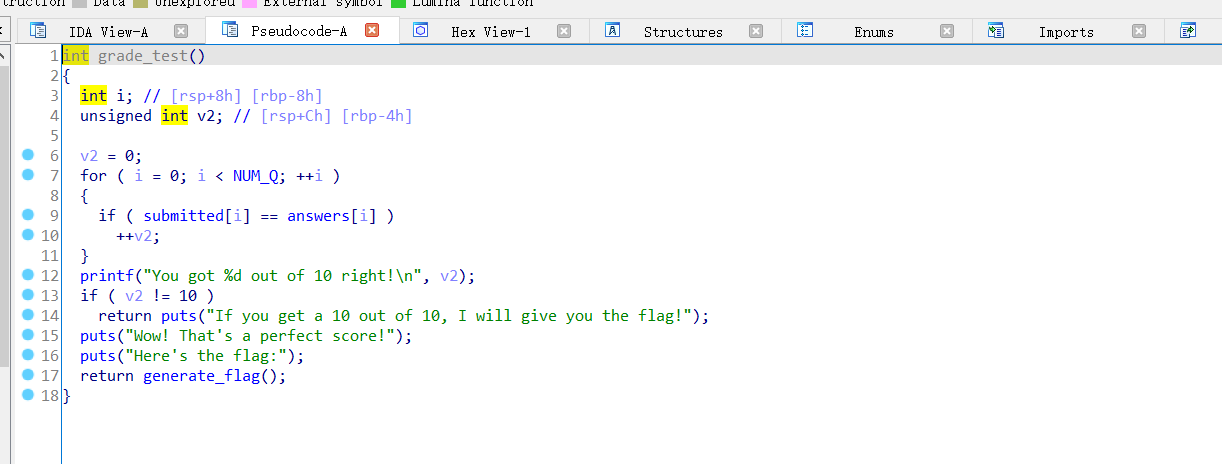Click the pink External symbol legend swatch
Screen dimensions: 1222x464
pos(249,4)
